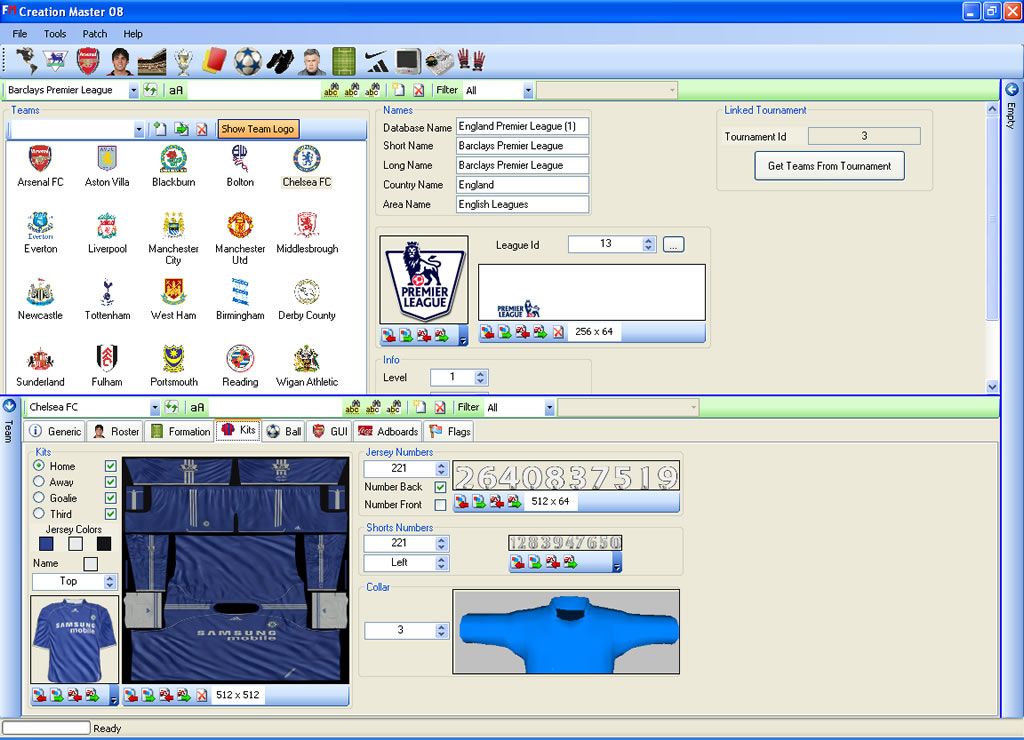Open the stadium editor icon

tap(152, 61)
